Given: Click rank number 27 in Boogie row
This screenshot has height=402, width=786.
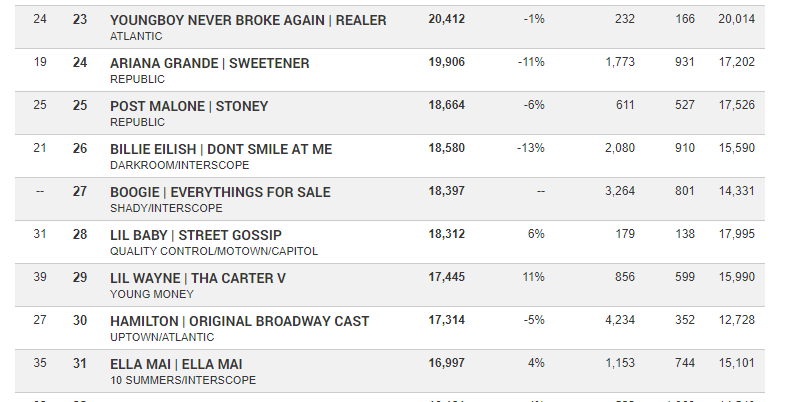Looking at the screenshot, I should click(80, 191).
